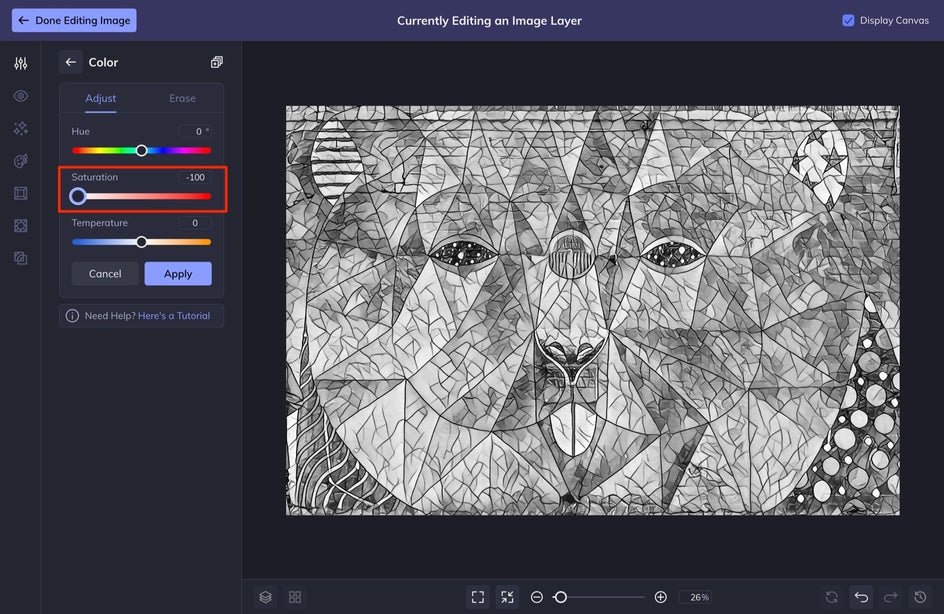Open the Overlays sidebar icon
Viewport: 944px width, 614px height.
pyautogui.click(x=20, y=226)
